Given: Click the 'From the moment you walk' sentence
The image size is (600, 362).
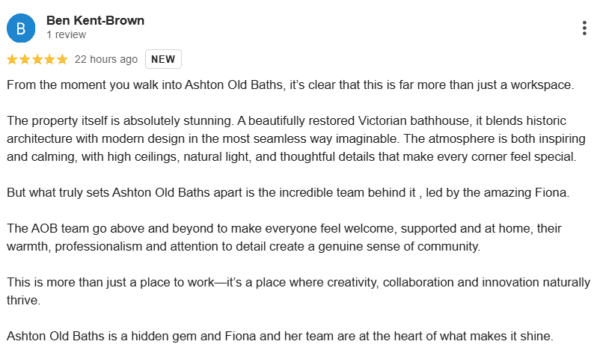Looking at the screenshot, I should pos(290,85).
